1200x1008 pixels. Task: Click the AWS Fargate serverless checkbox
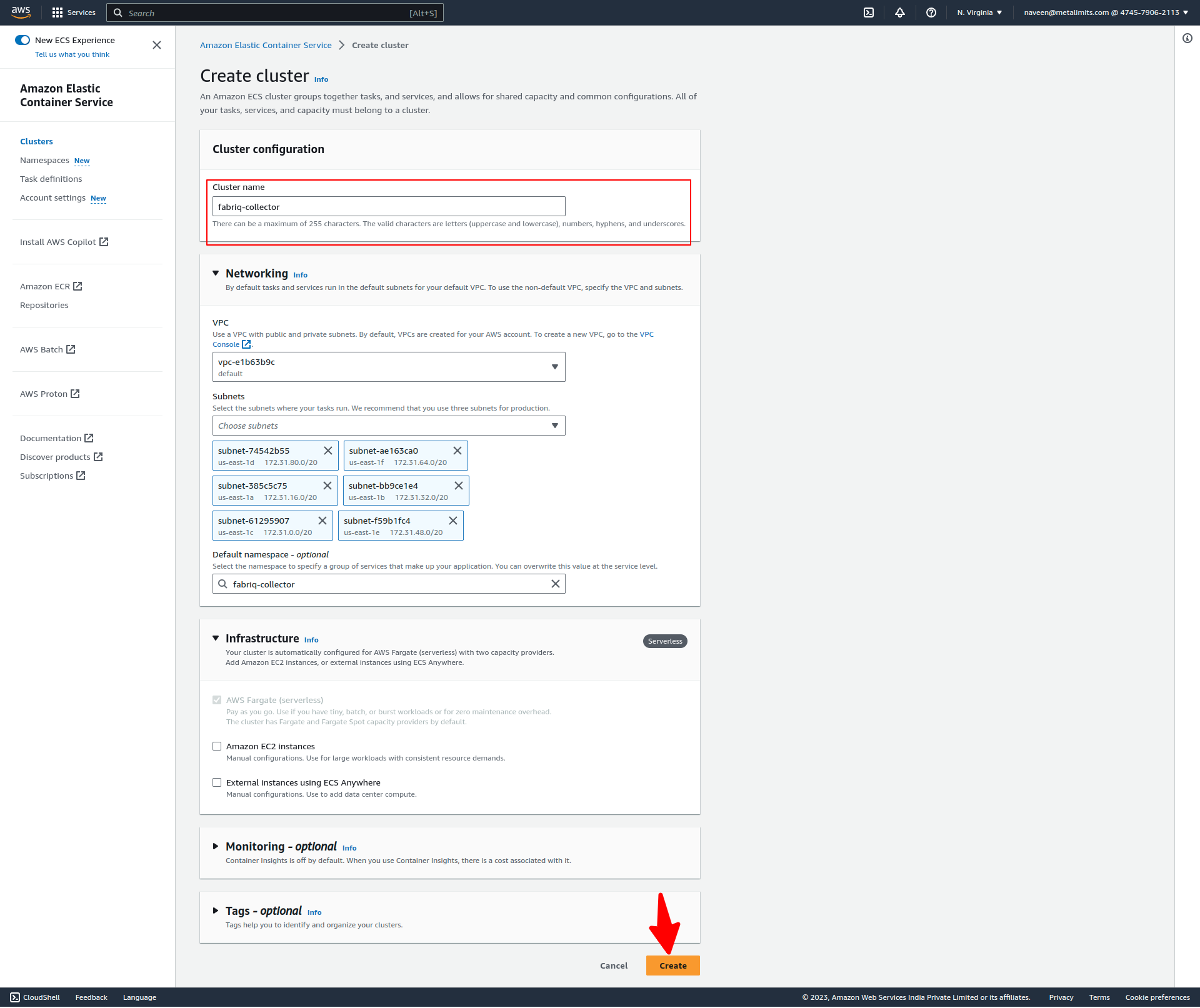click(x=217, y=700)
